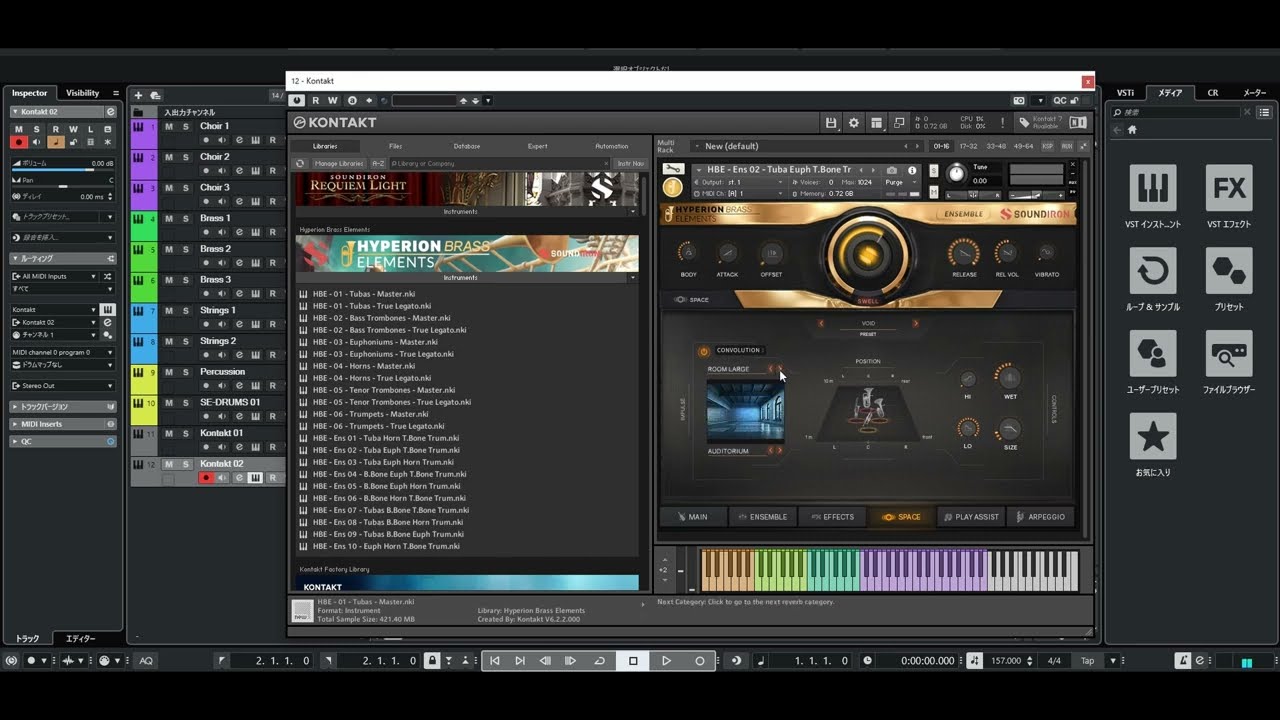This screenshot has width=1280, height=720.
Task: Toggle the convolution power button
Action: [704, 351]
